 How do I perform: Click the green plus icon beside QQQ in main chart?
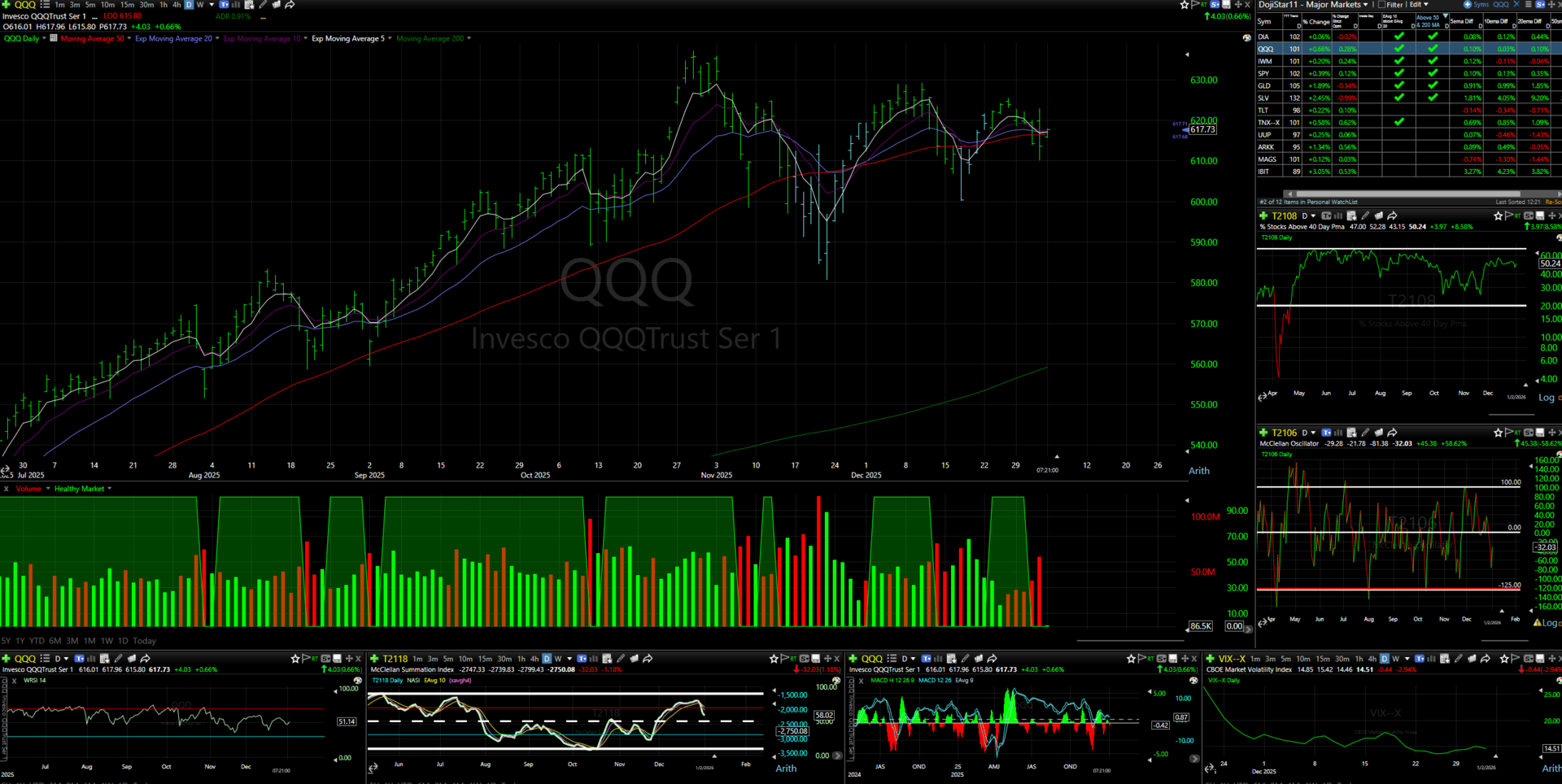pyautogui.click(x=7, y=5)
